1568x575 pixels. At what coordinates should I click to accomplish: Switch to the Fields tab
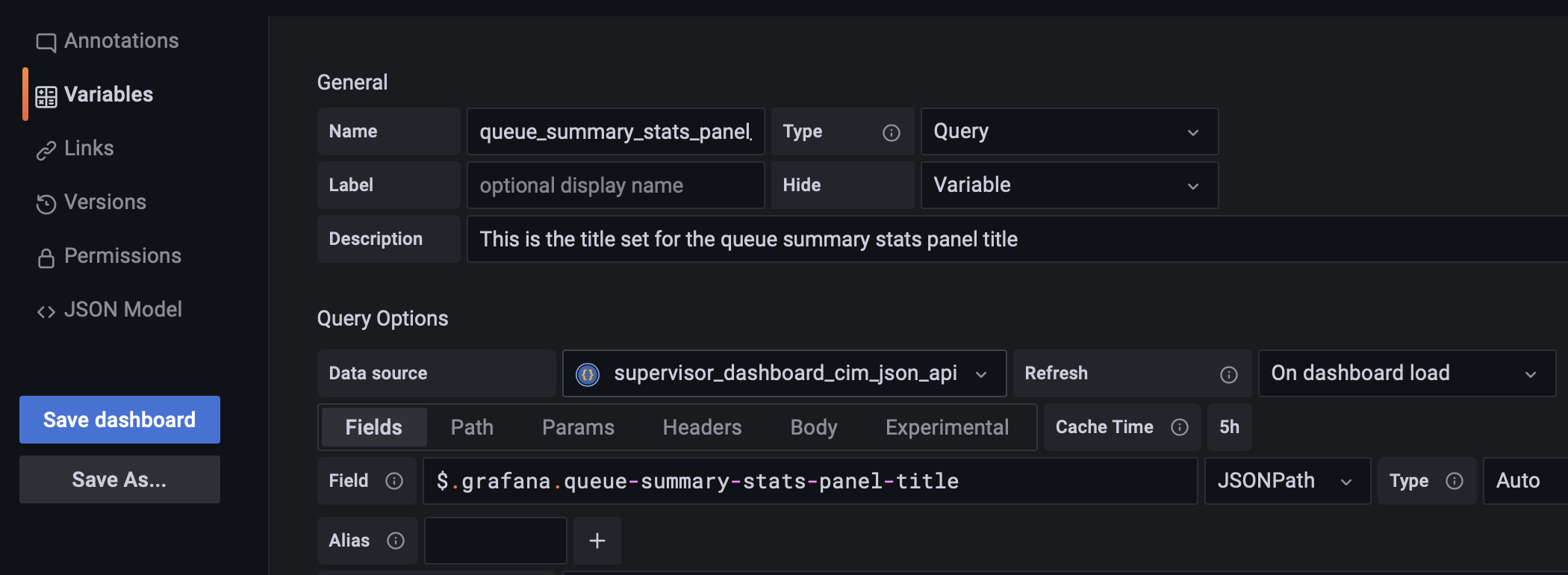(x=373, y=427)
